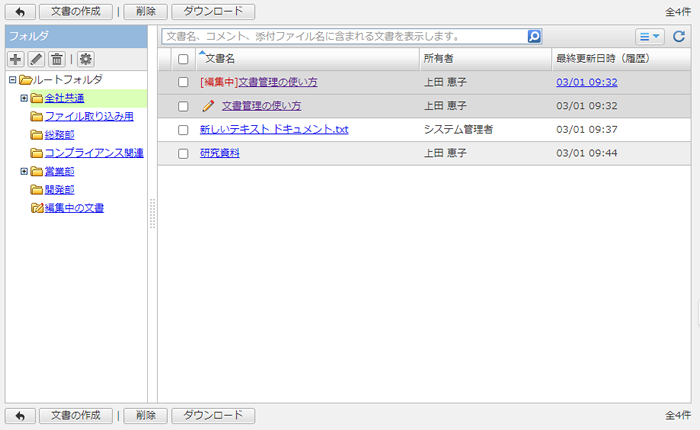Open 文書管理の使い方 link beside pencil

pyautogui.click(x=262, y=106)
